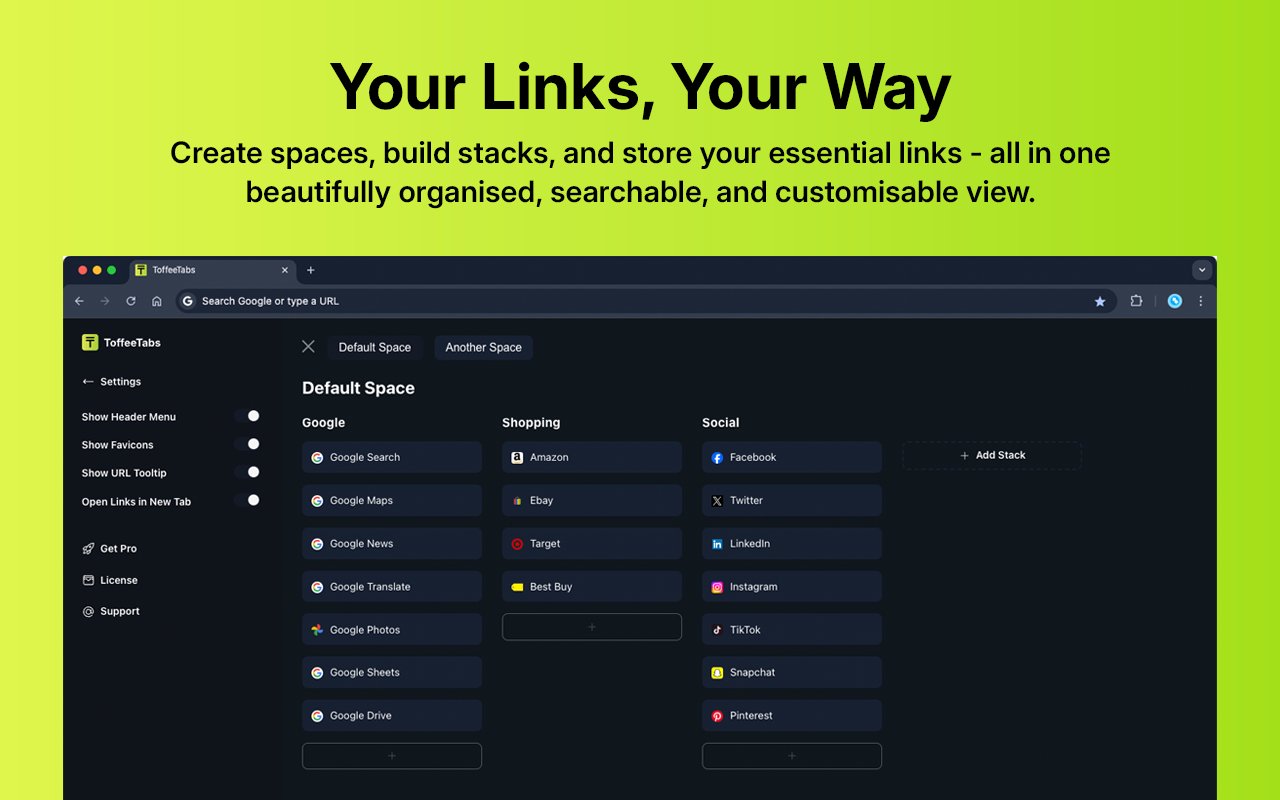
Task: Add a link to the Google stack
Action: pos(392,756)
